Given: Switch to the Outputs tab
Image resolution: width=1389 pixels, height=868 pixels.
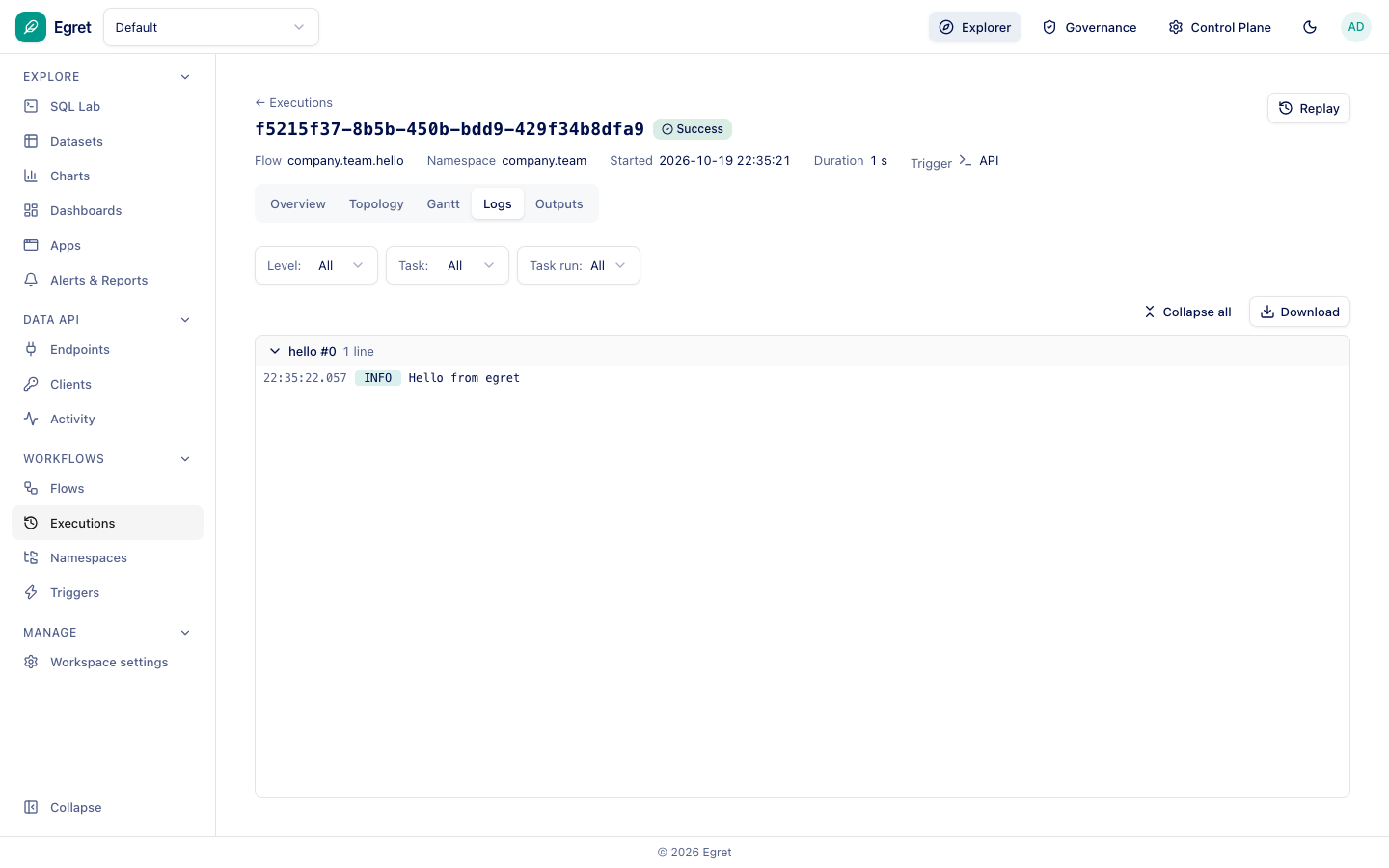Looking at the screenshot, I should (559, 204).
